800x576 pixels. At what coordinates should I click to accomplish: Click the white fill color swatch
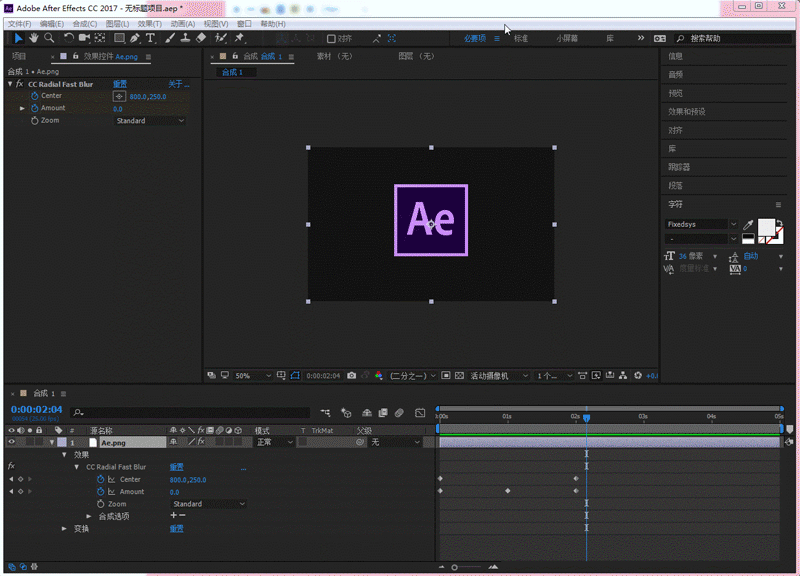pos(766,228)
